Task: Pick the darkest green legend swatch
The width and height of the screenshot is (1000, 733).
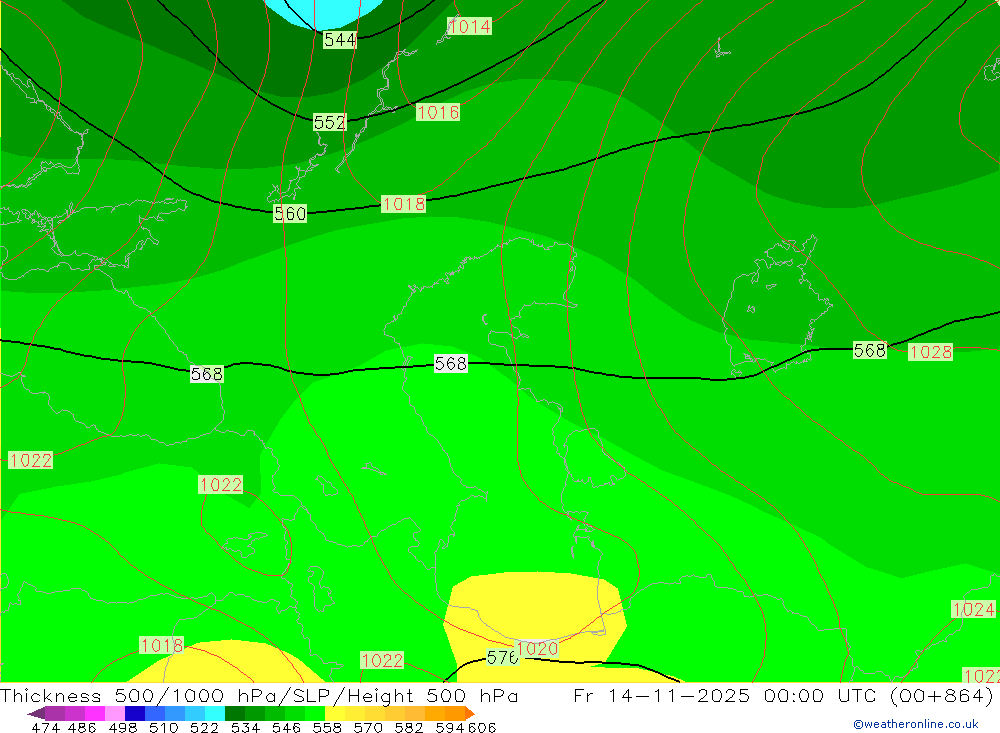Action: point(235,713)
